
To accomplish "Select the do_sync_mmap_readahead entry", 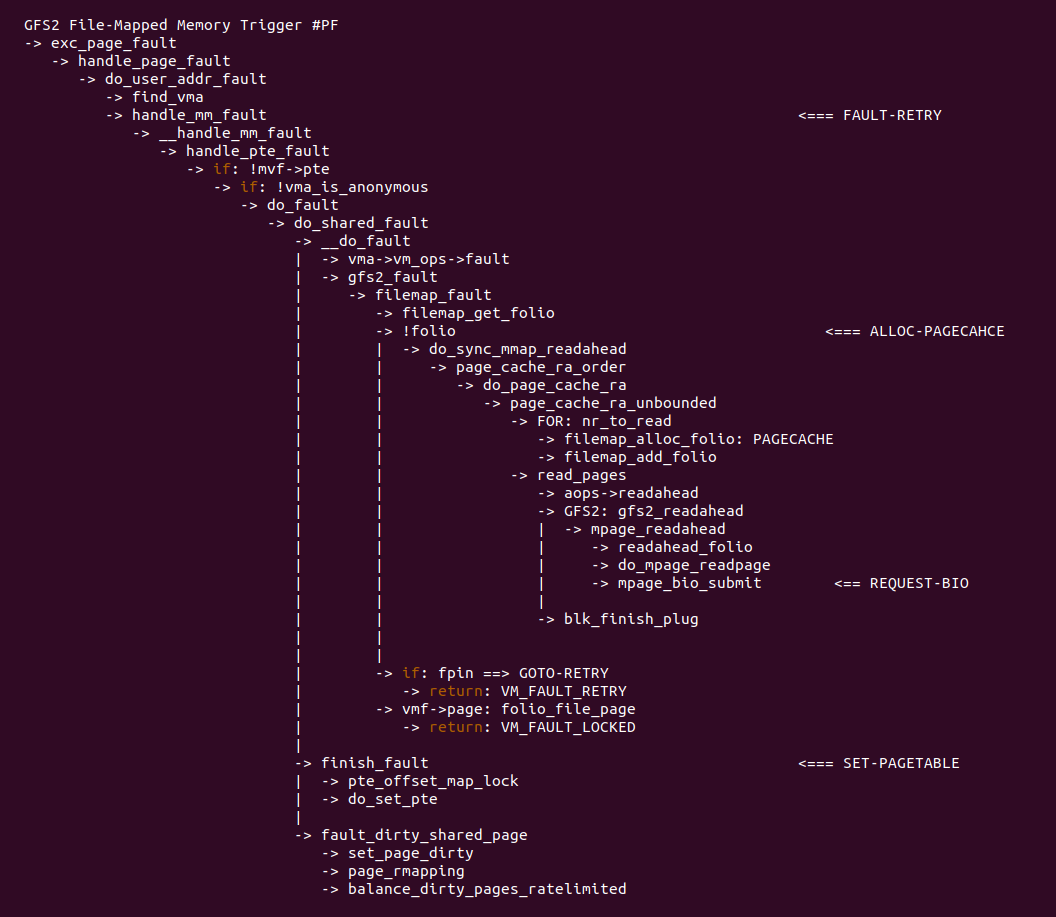I will click(x=527, y=349).
